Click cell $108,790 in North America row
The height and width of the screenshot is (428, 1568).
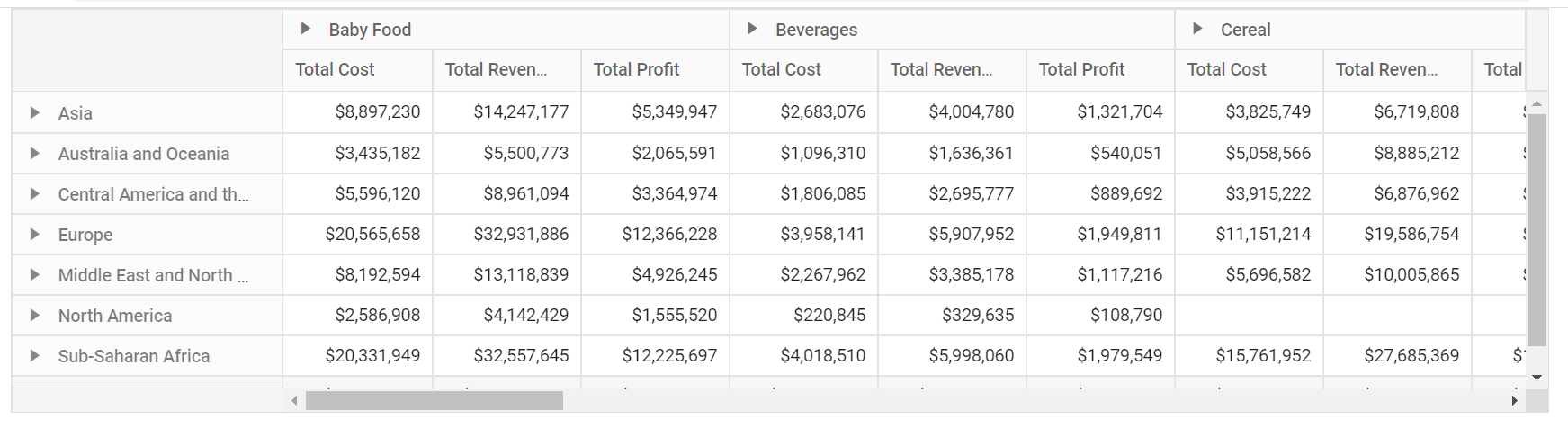click(x=1100, y=315)
